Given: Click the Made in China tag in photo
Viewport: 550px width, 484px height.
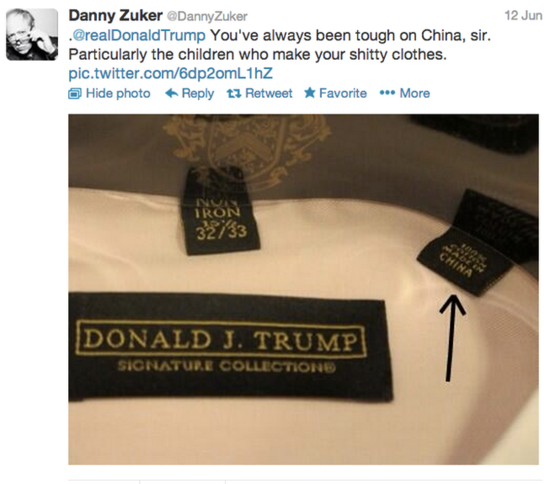Looking at the screenshot, I should [465, 262].
